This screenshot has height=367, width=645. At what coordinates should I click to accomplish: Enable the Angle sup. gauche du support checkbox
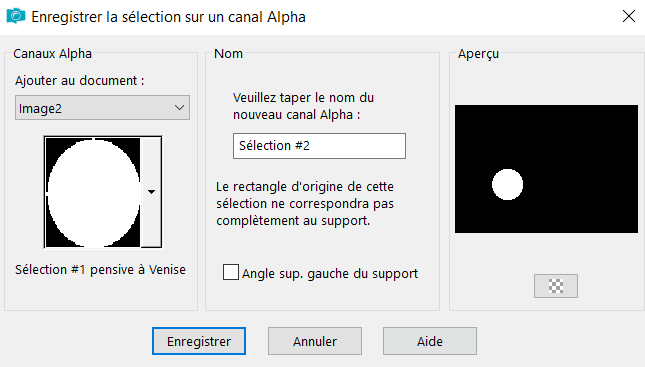coord(230,272)
